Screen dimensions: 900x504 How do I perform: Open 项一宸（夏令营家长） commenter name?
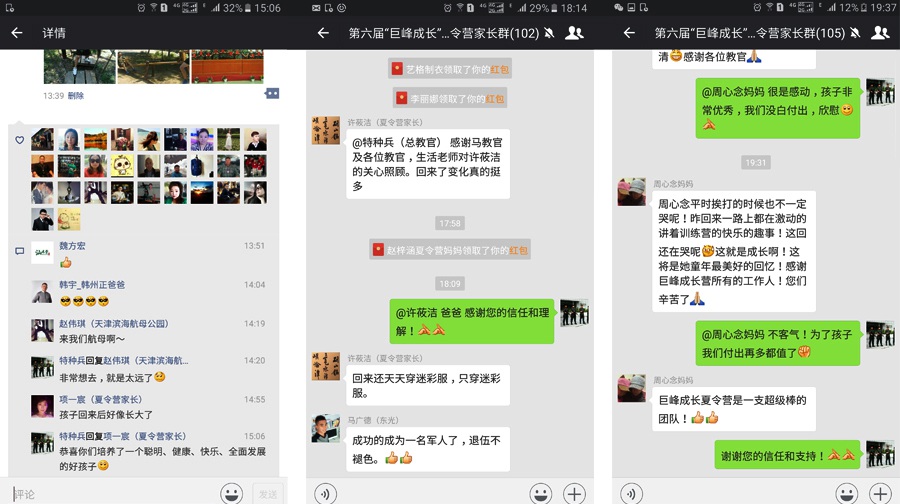click(x=100, y=400)
